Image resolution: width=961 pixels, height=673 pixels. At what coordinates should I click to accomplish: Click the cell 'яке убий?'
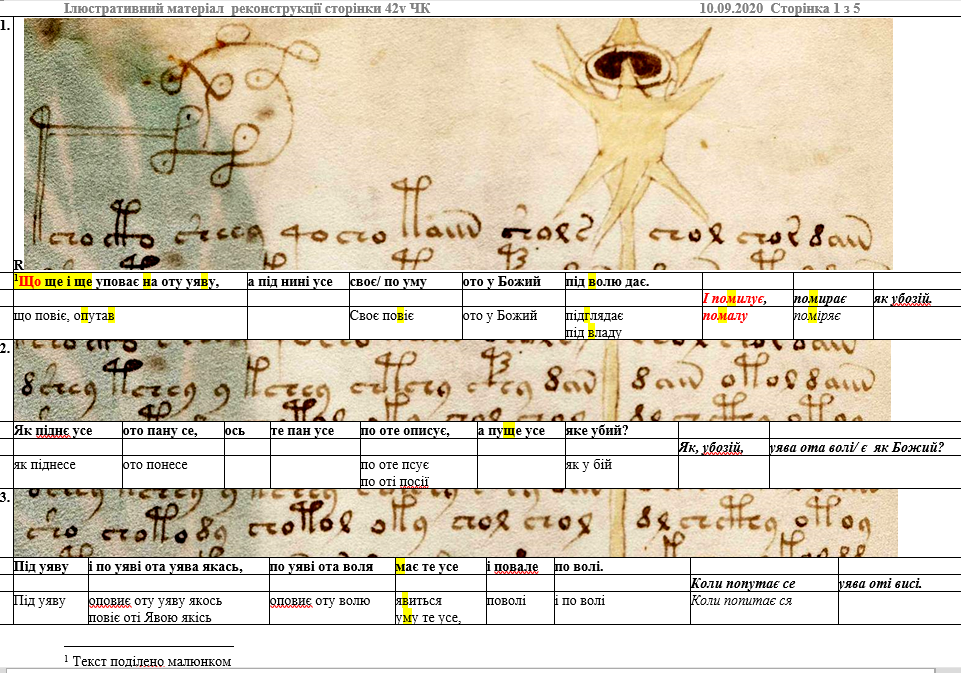[621, 430]
